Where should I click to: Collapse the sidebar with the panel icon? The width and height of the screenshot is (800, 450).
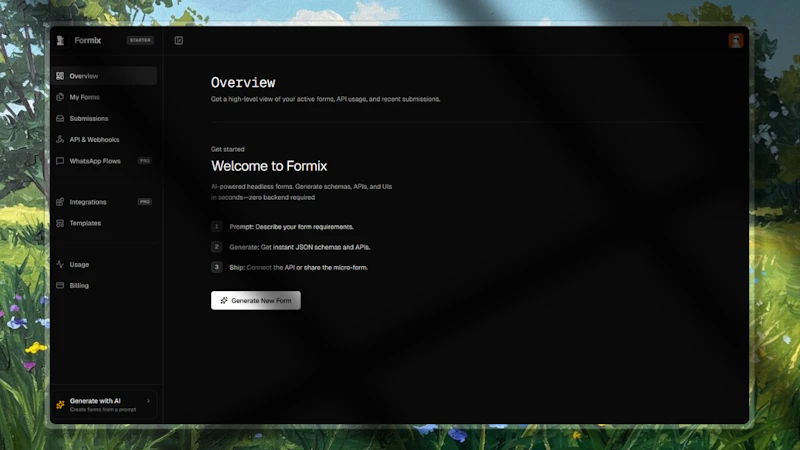179,40
